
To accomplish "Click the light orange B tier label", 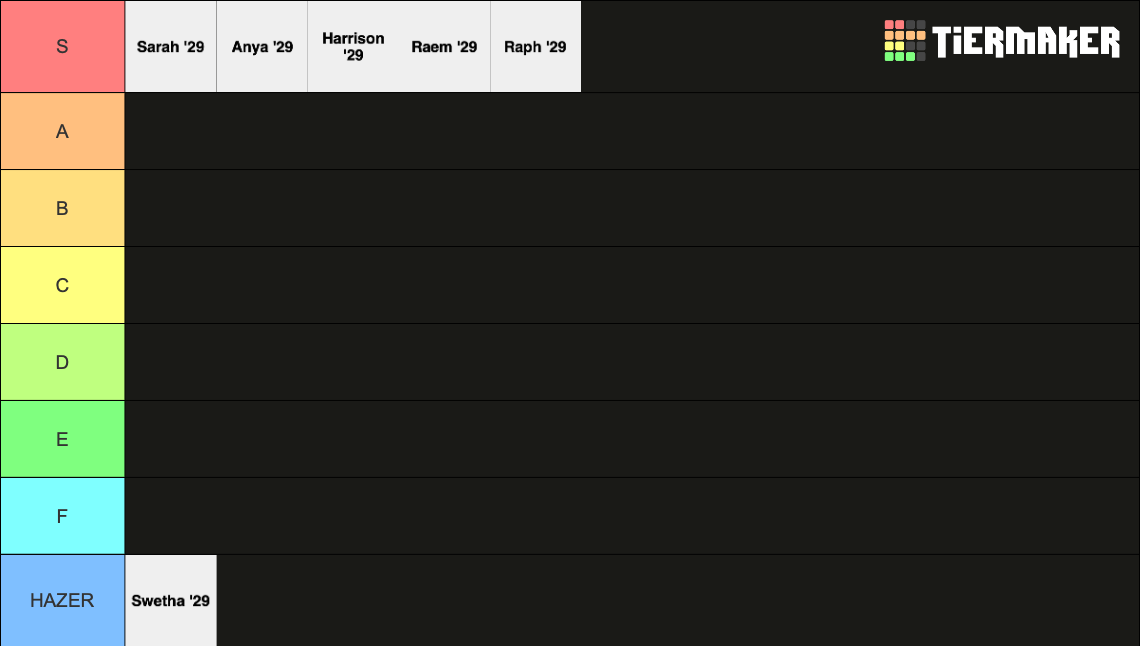I will click(x=63, y=208).
